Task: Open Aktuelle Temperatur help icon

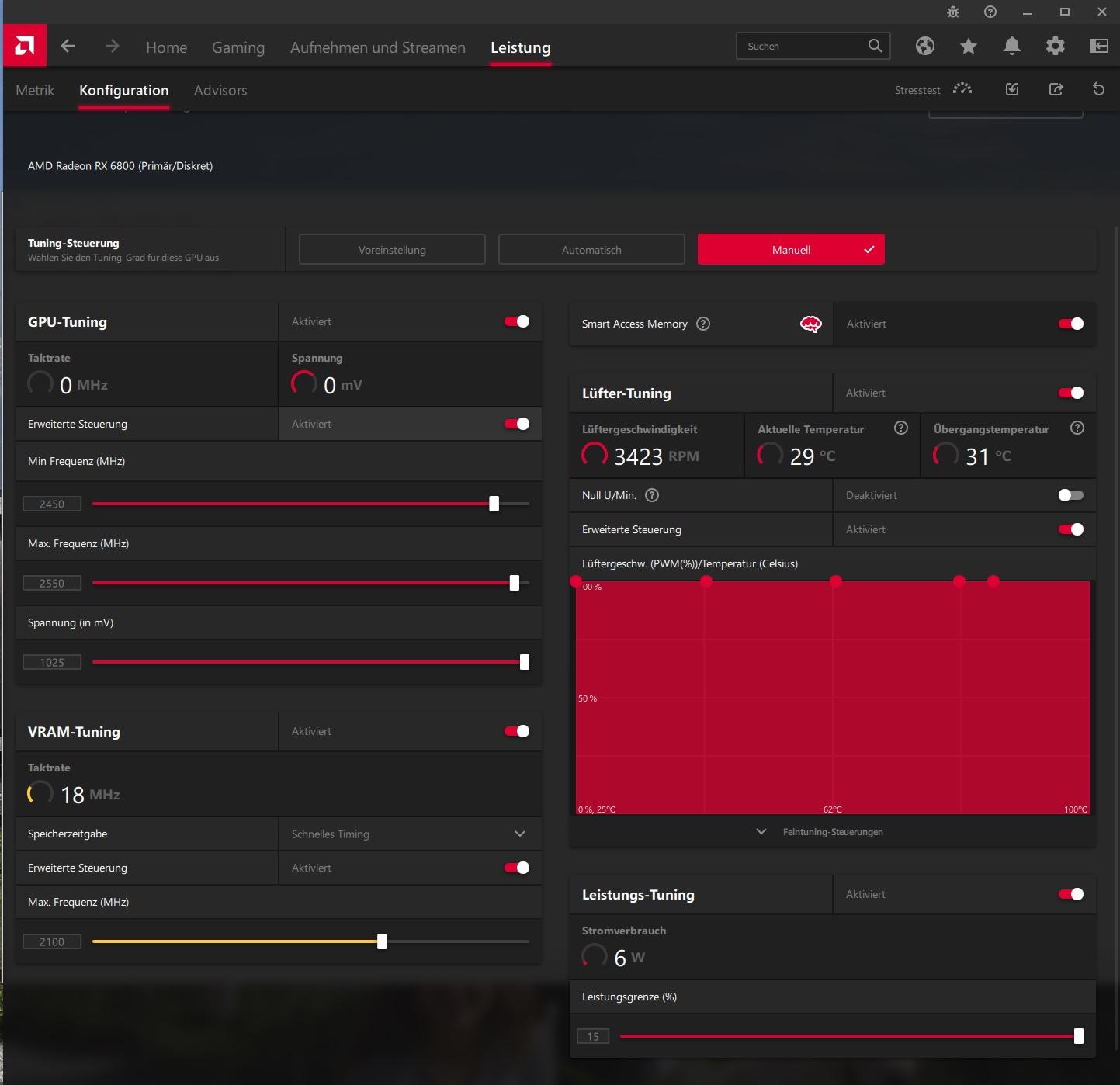Action: [900, 428]
